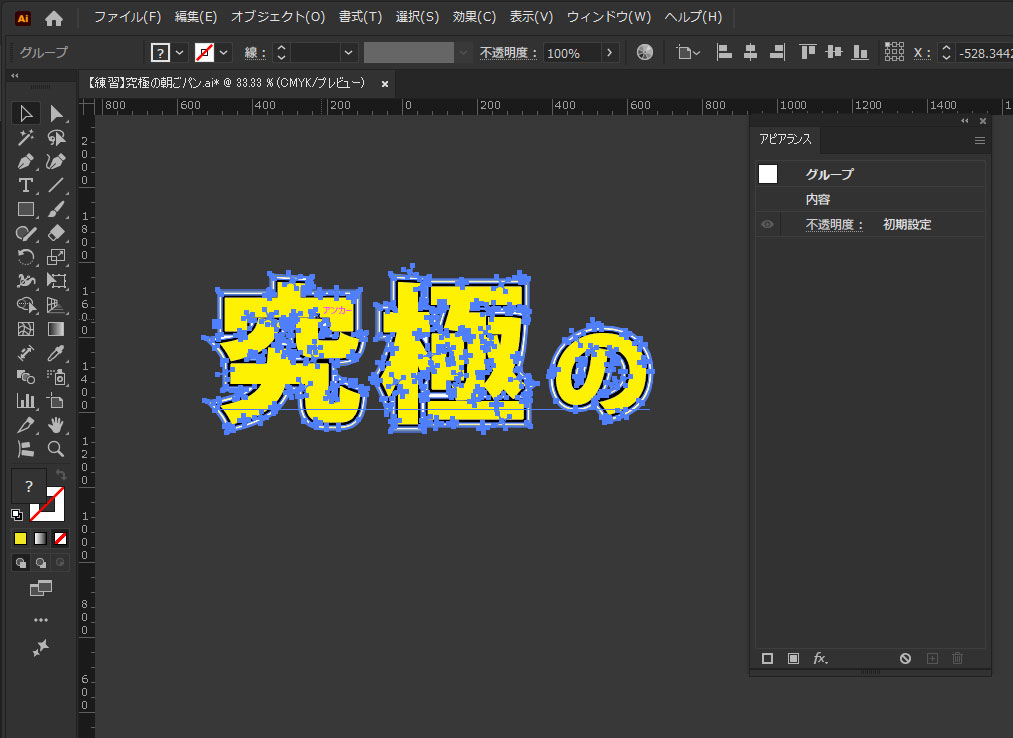Open the オブジェクト(O) menu
1013x738 pixels.
click(x=278, y=17)
